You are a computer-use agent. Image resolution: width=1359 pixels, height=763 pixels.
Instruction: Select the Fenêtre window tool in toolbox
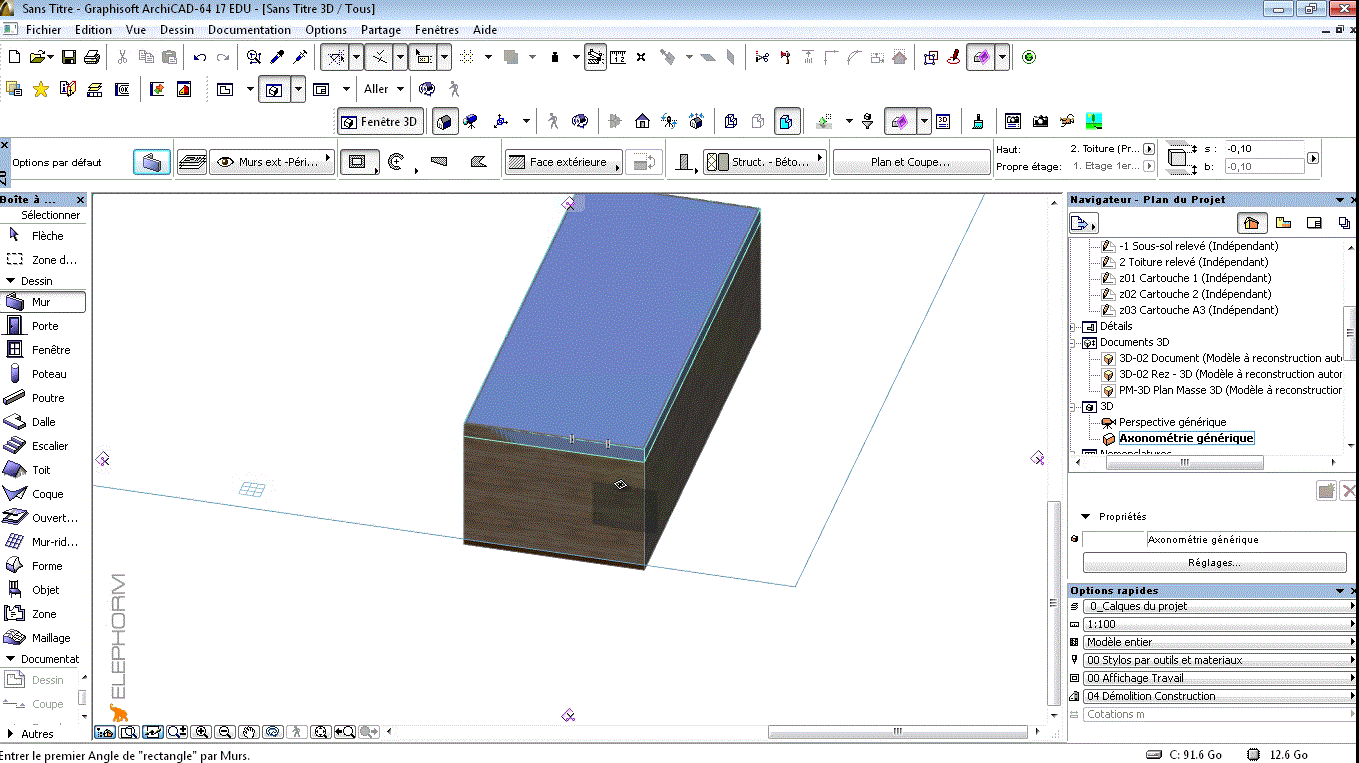[43, 350]
